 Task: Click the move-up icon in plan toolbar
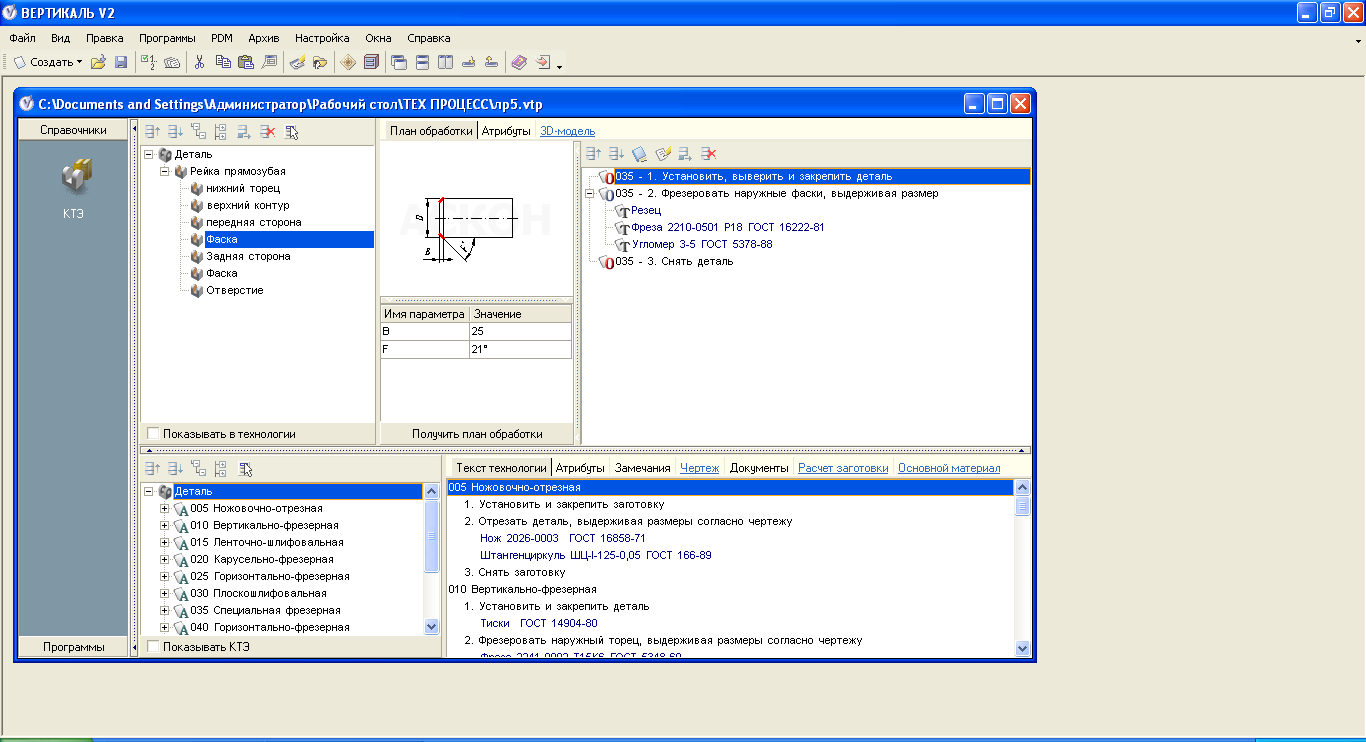(593, 153)
